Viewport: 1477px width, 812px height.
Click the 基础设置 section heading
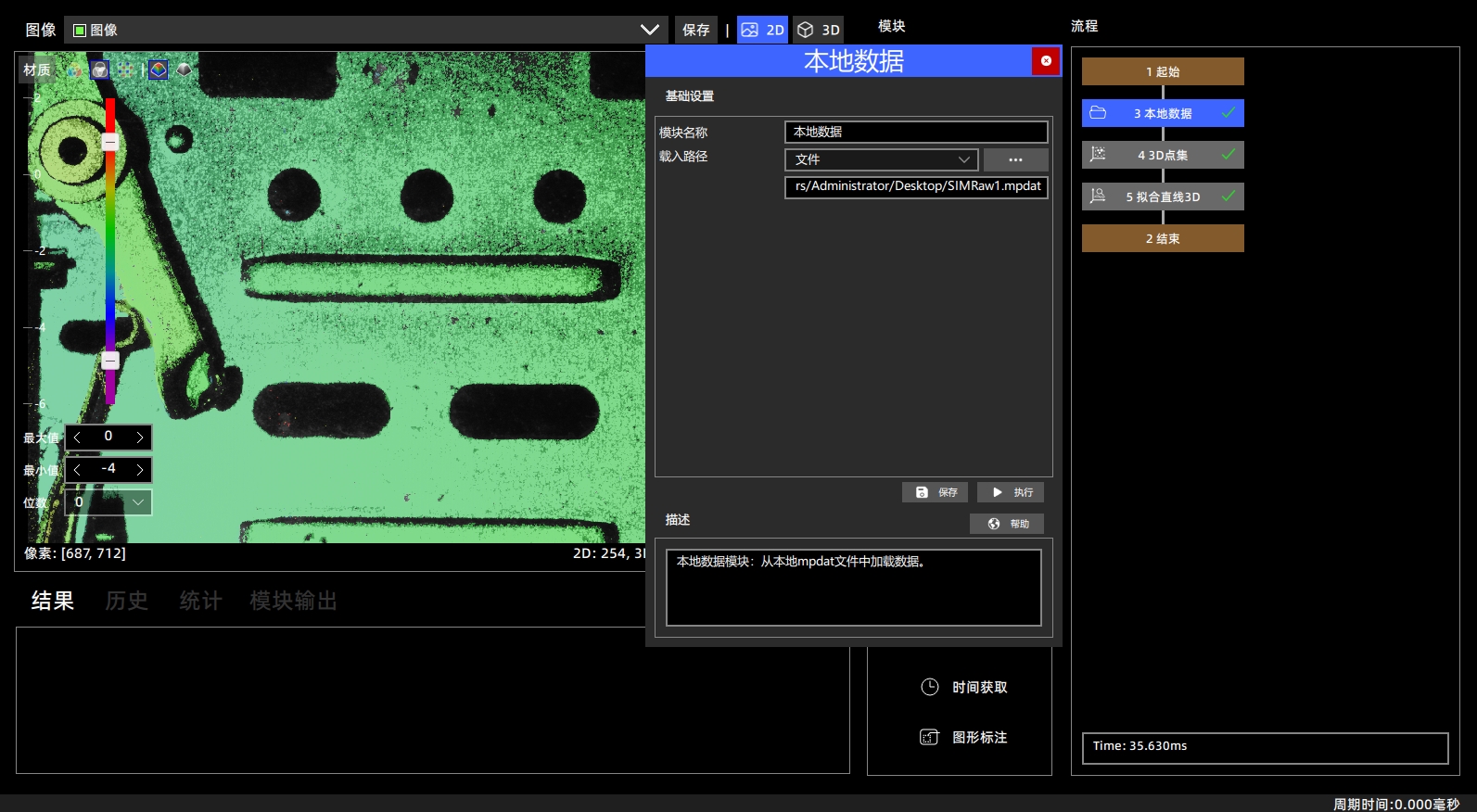click(x=690, y=96)
